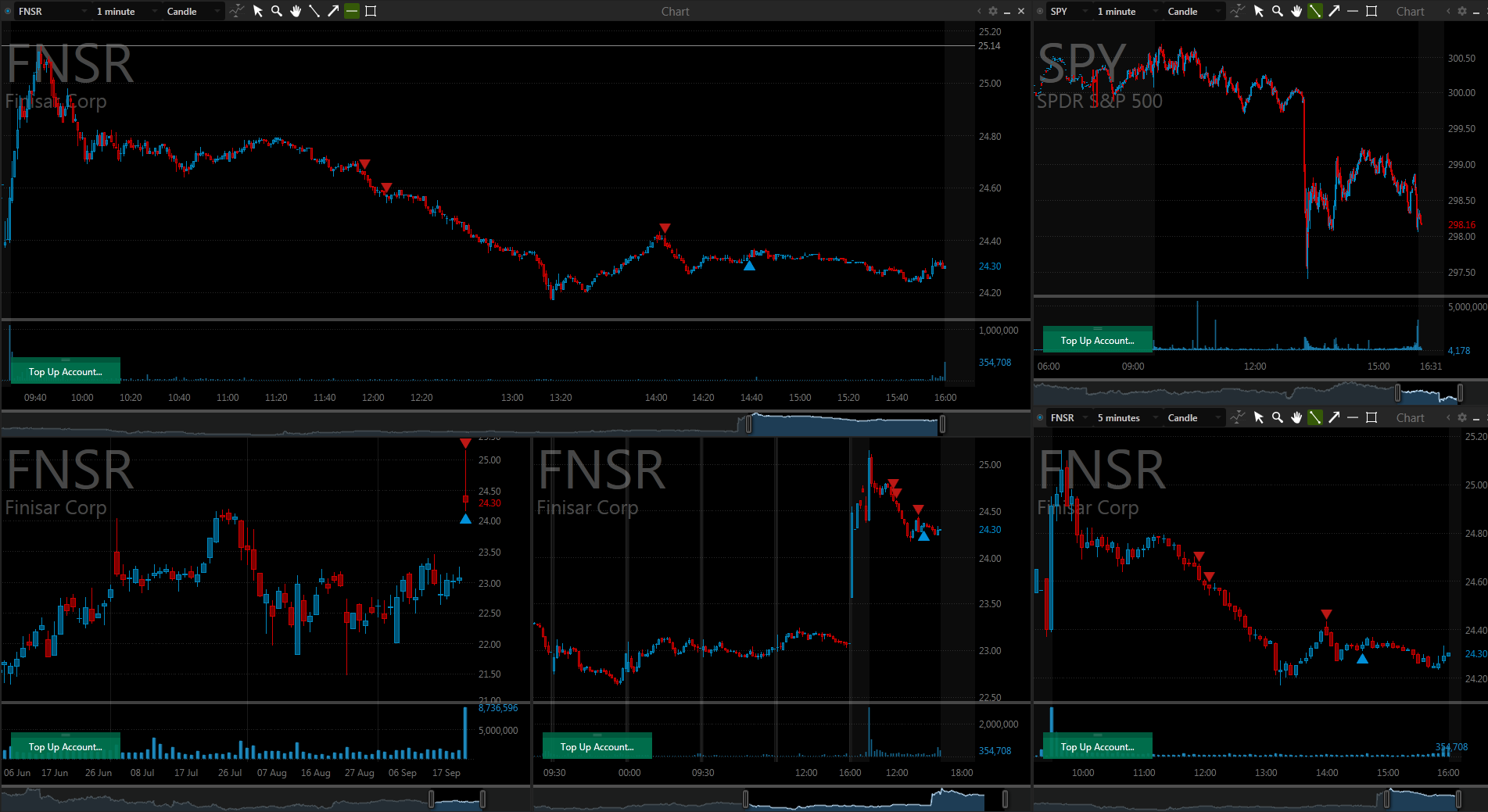Click the back chevron in SPY chart header
This screenshot has width=1488, height=812.
point(1448,11)
